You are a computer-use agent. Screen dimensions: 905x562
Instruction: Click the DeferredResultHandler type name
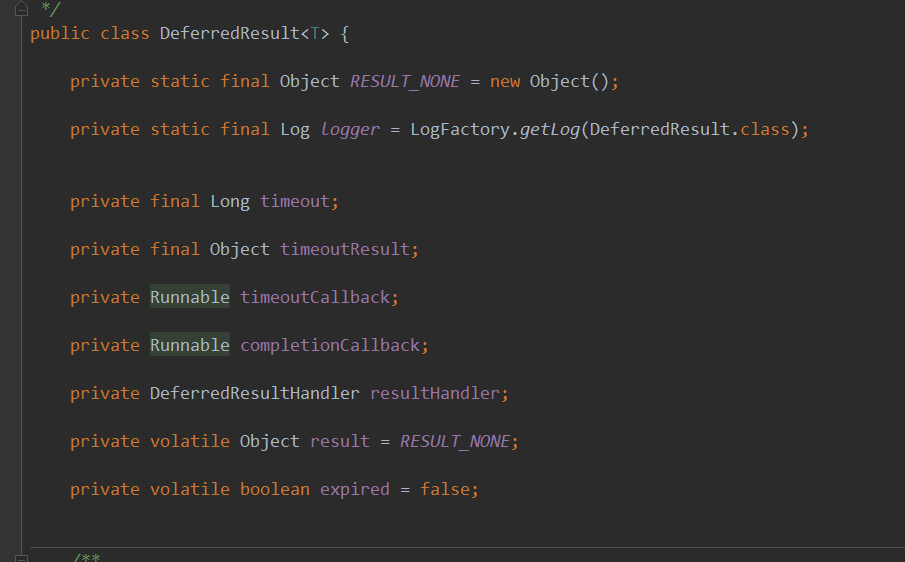coord(254,393)
